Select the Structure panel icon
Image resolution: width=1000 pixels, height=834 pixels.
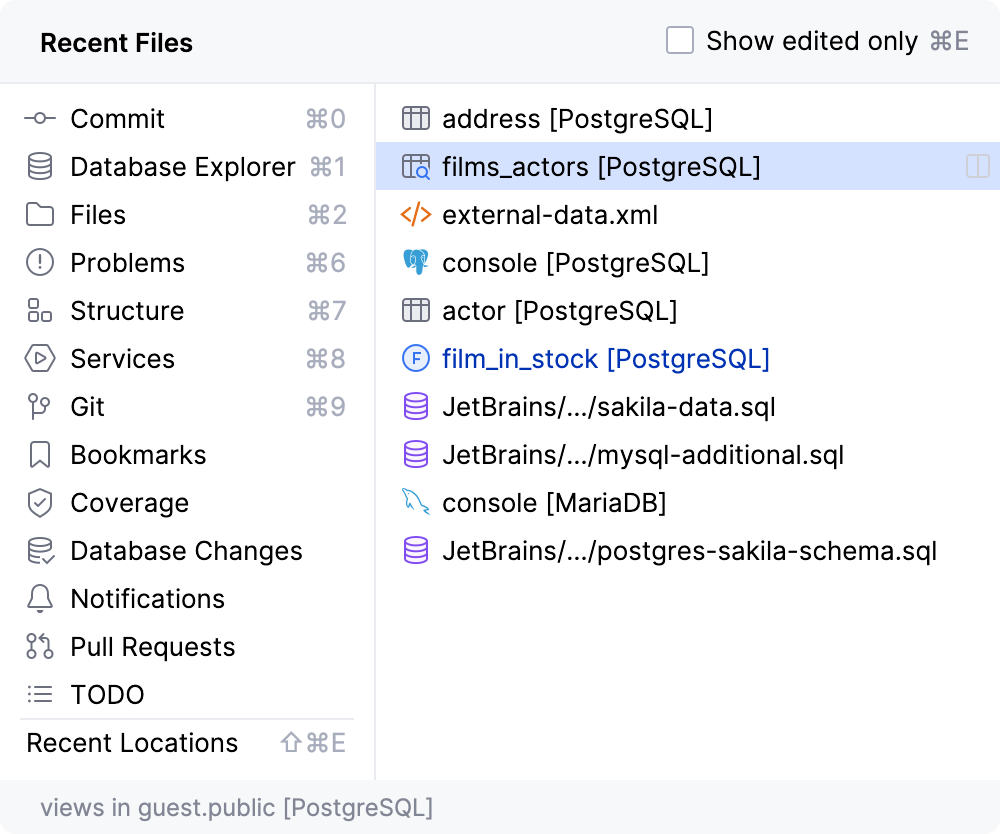40,311
